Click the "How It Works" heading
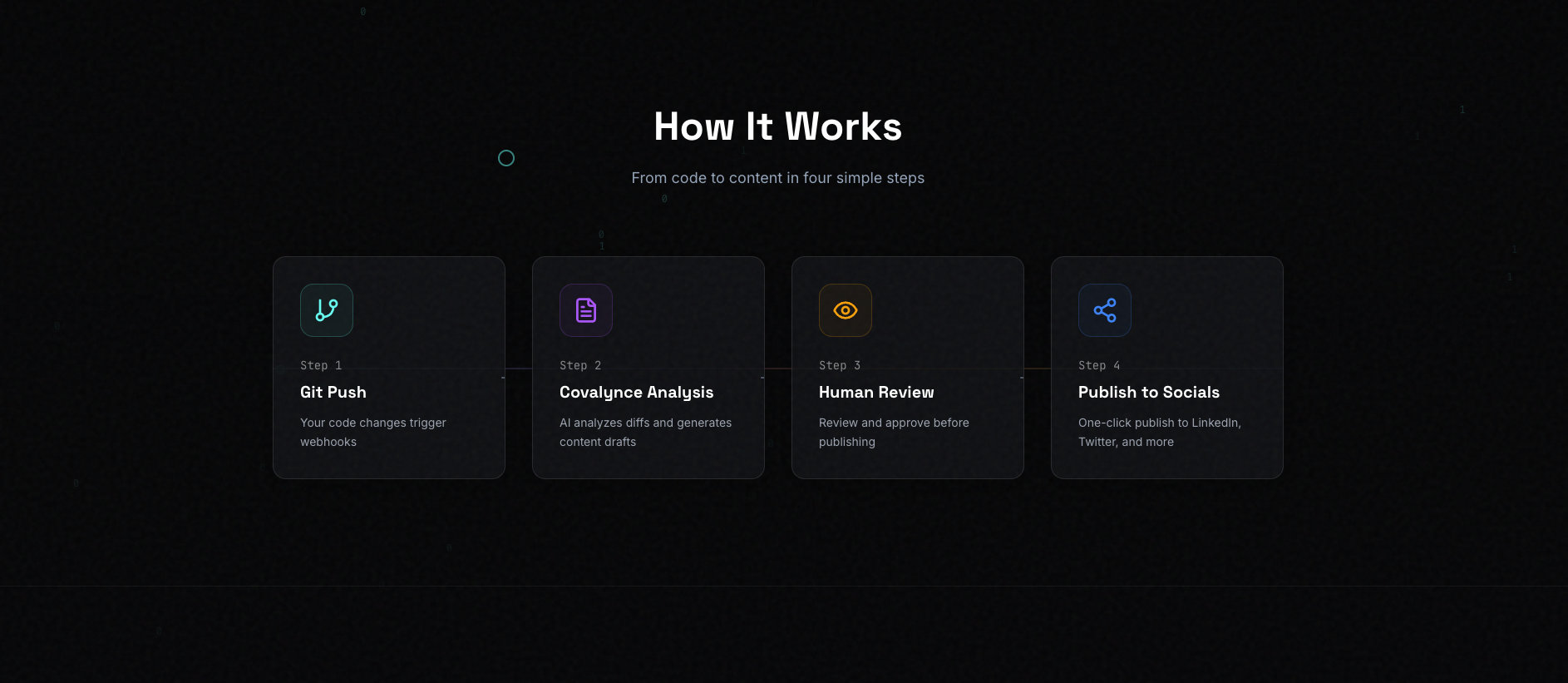The width and height of the screenshot is (1568, 683). click(778, 126)
